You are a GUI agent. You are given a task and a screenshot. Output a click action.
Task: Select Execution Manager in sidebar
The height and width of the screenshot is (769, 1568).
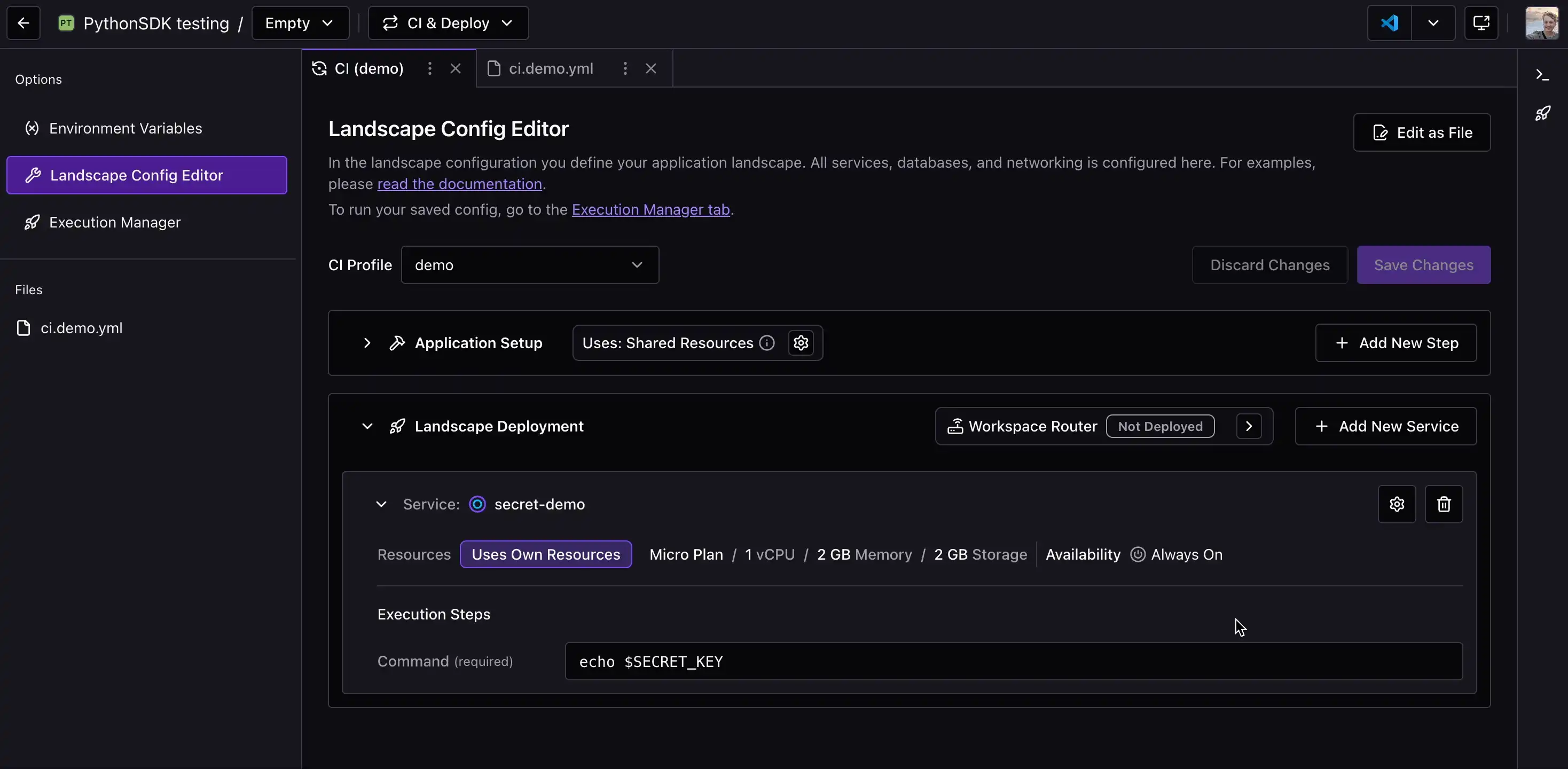[114, 222]
